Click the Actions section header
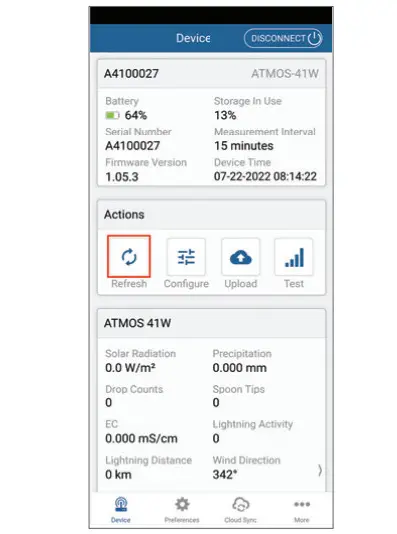The image size is (397, 534). pyautogui.click(x=211, y=215)
